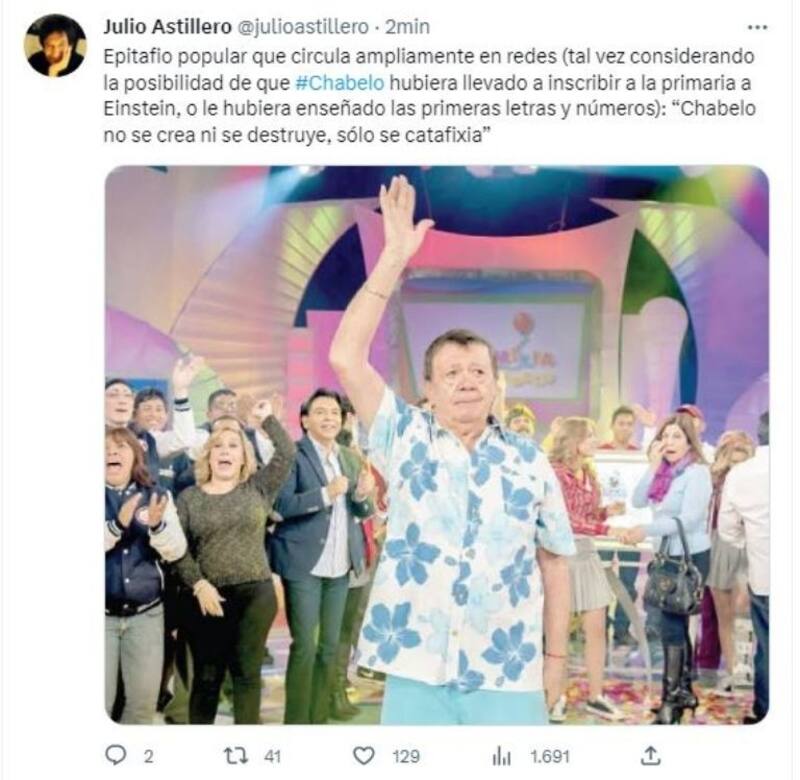This screenshot has width=800, height=780.
Task: Retweet using the arrows icon
Action: click(236, 756)
